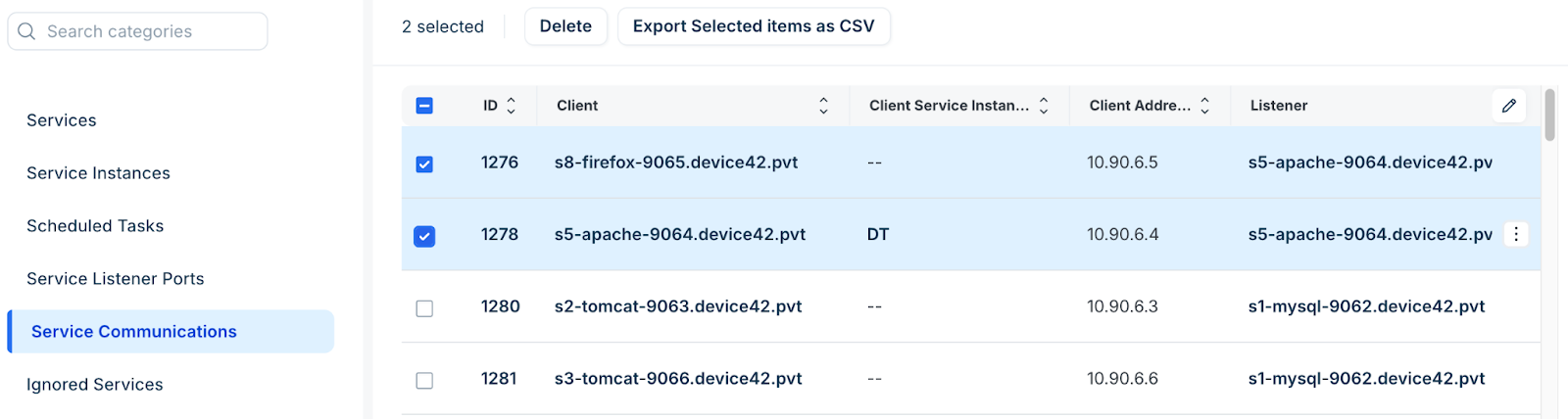Viewport: 1568px width, 419px height.
Task: Sort by Client Address arrows
Action: [x=1204, y=106]
